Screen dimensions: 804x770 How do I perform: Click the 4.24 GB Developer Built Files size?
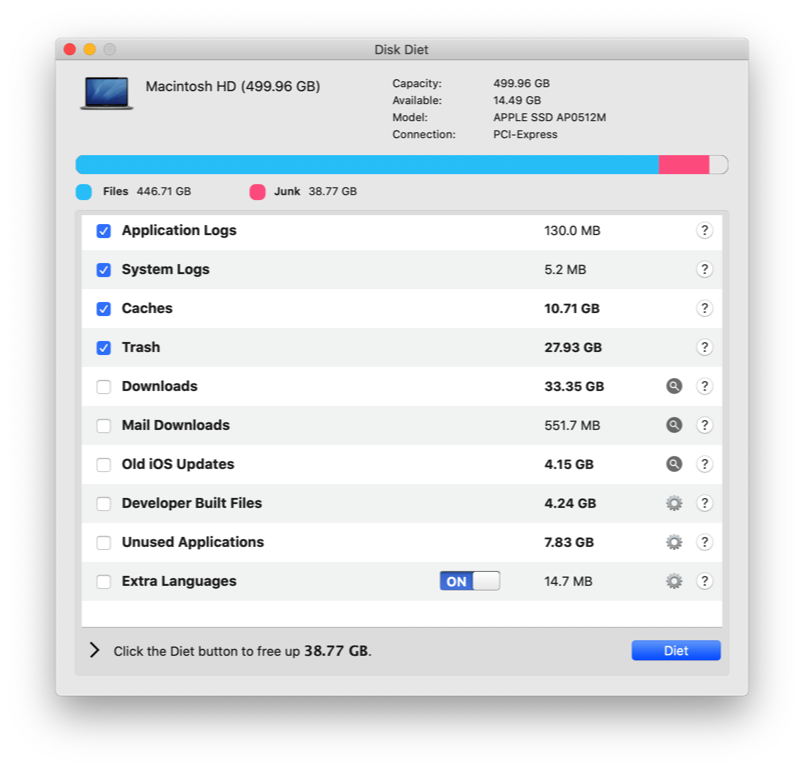click(x=570, y=503)
